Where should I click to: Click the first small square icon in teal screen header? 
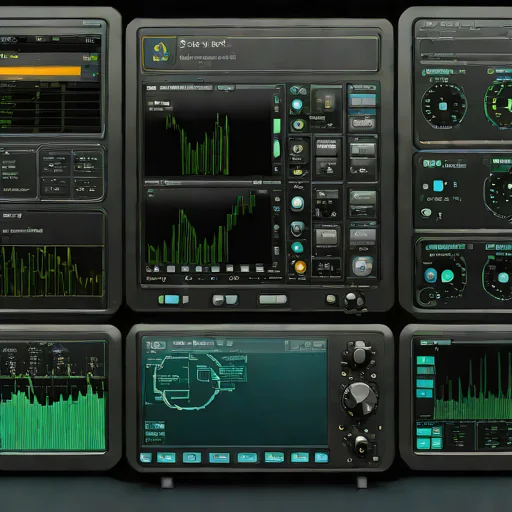point(220,343)
